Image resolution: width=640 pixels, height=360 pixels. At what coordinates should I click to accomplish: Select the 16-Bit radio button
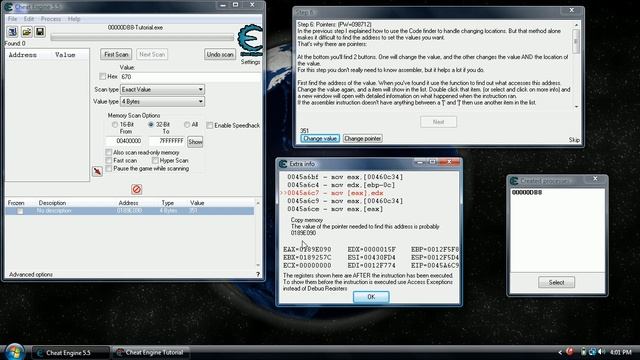(x=115, y=124)
